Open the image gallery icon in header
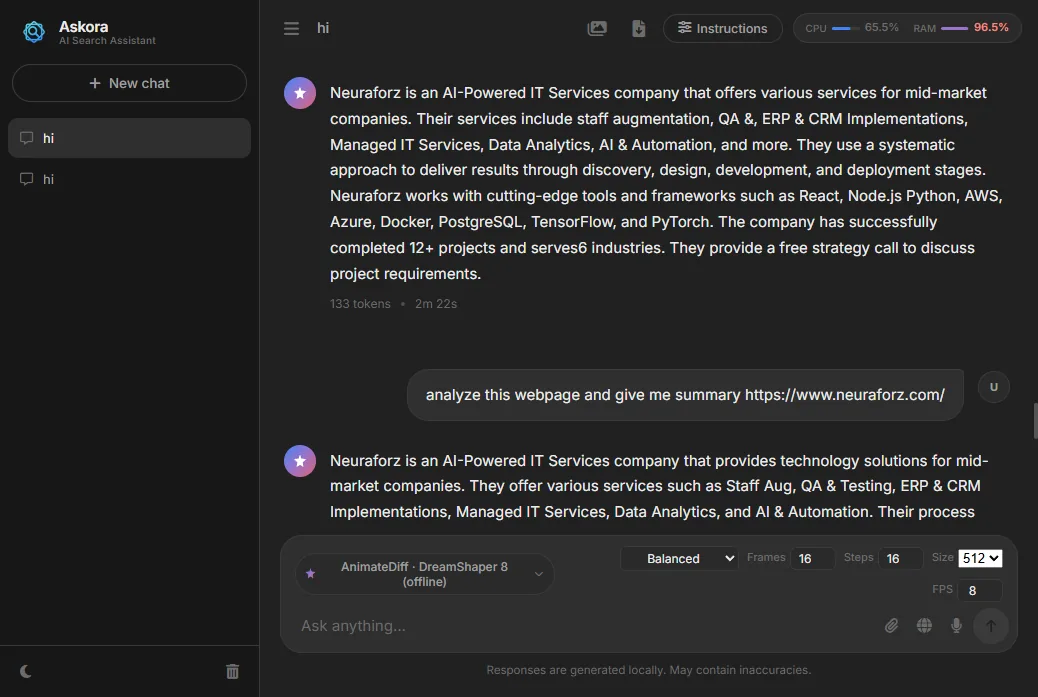 click(596, 28)
